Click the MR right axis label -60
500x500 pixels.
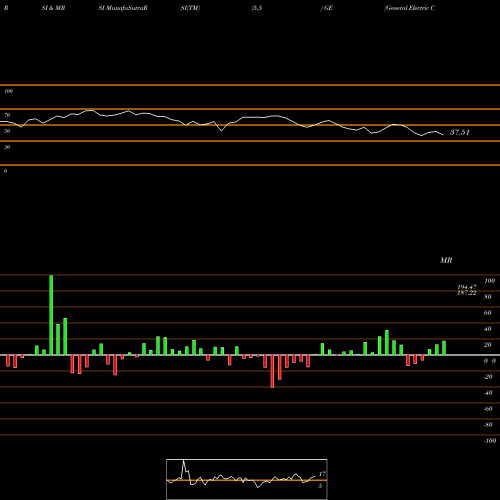click(x=488, y=409)
